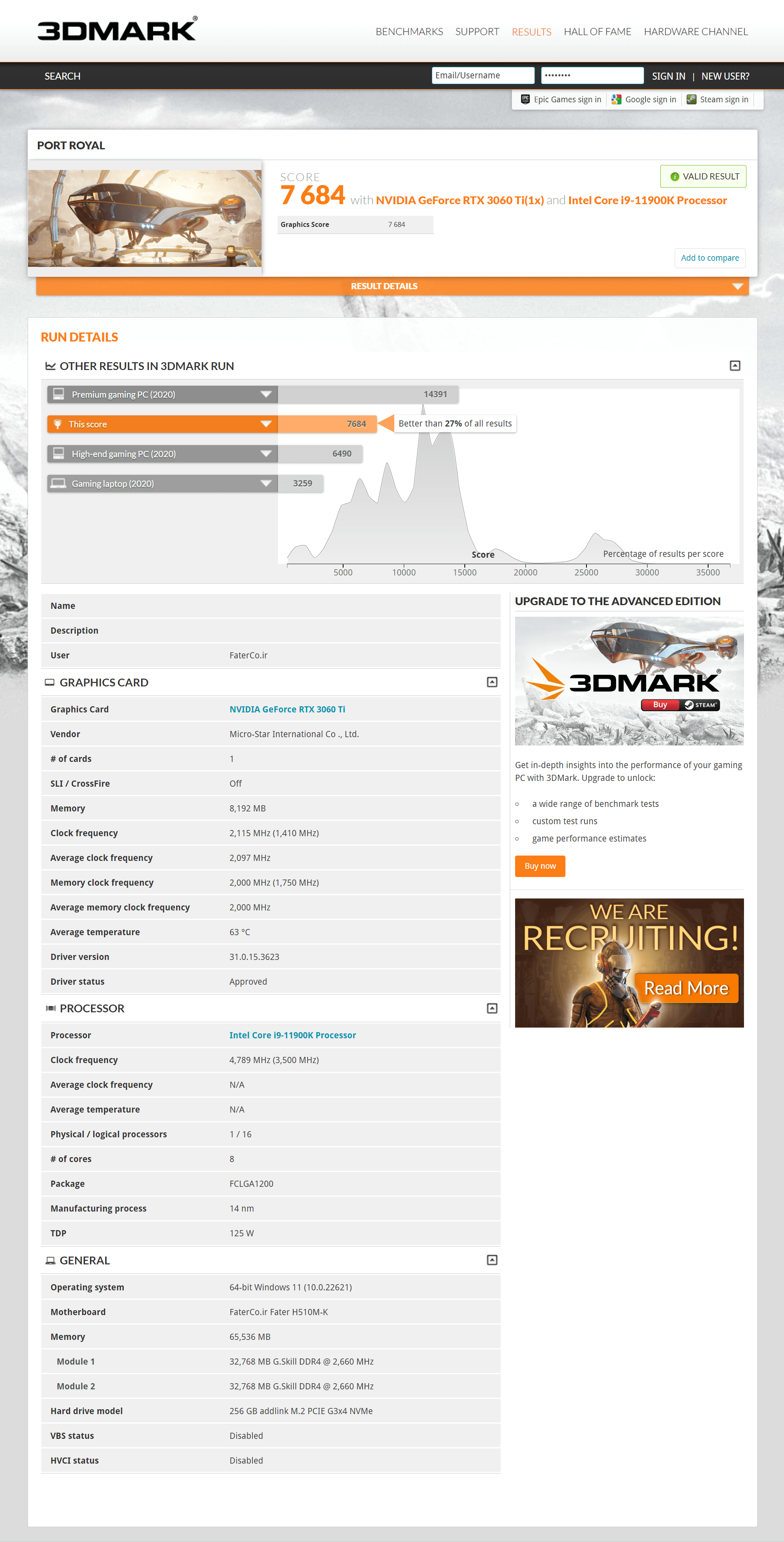Expand the Gaming laptop (2020) dropdown arrow
Image resolution: width=784 pixels, height=1542 pixels.
266,483
